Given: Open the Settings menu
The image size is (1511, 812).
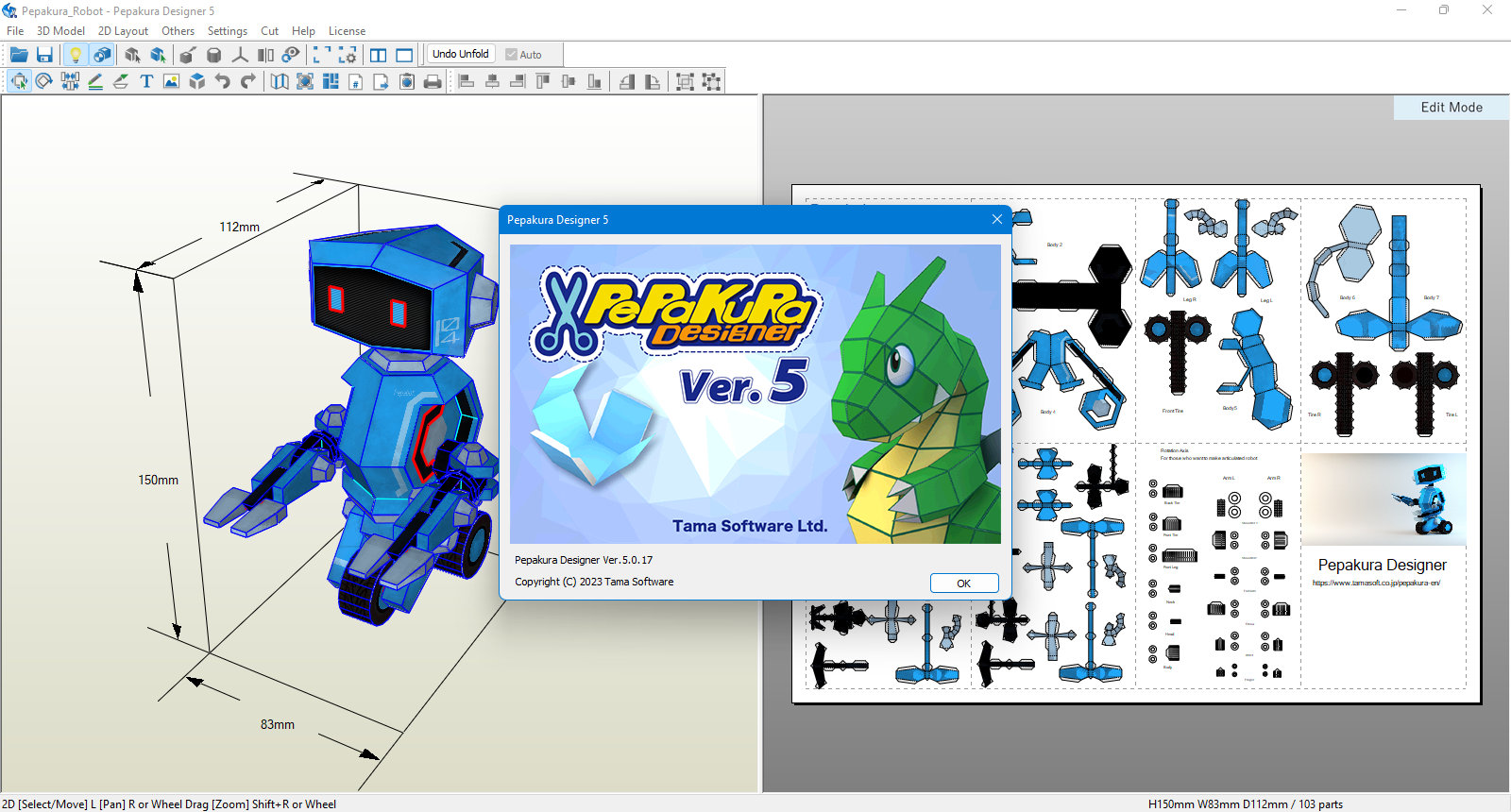Looking at the screenshot, I should coord(228,31).
